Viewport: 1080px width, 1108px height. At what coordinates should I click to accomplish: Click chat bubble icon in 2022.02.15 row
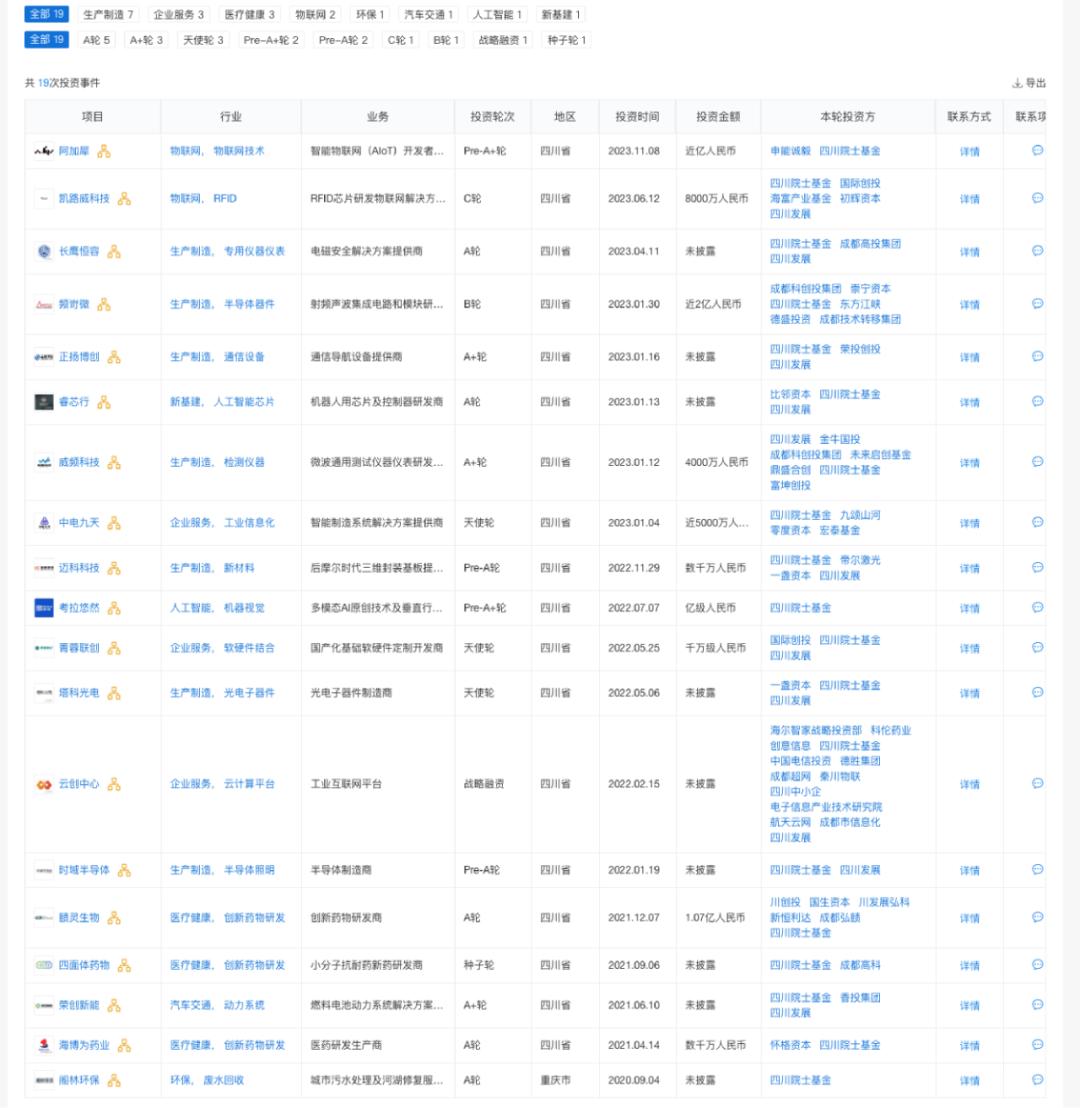tap(1038, 784)
